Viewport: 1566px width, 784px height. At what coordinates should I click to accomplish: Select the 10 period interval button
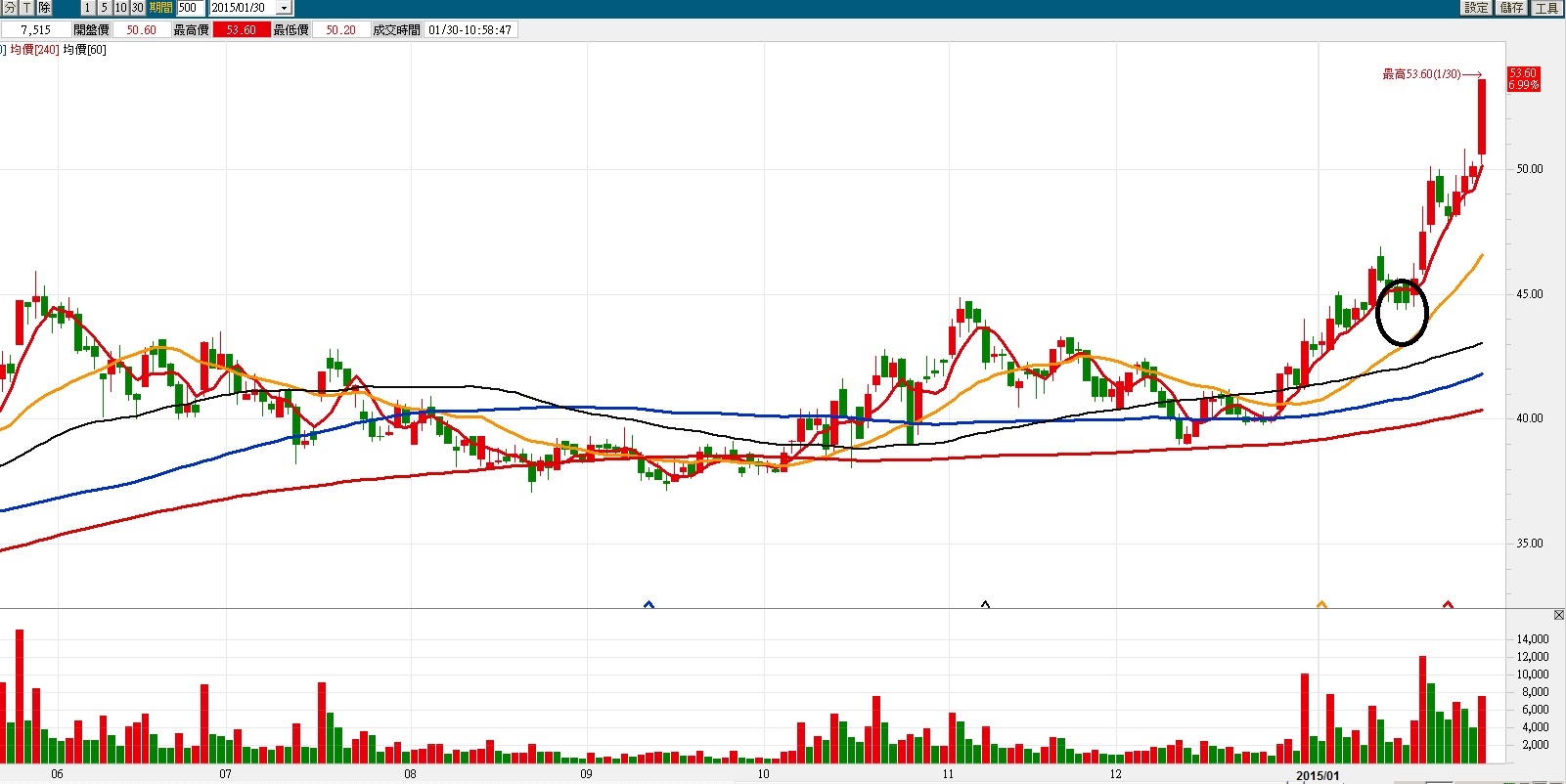[x=121, y=7]
